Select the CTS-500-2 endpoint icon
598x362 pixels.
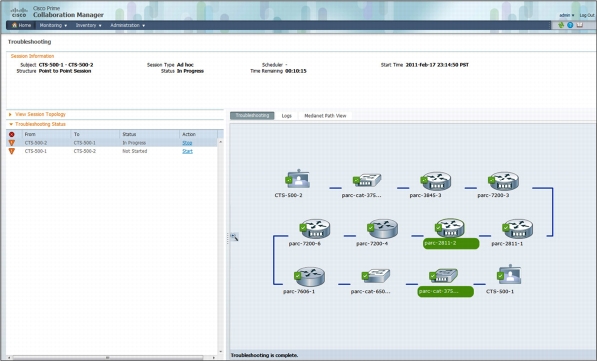tap(298, 179)
